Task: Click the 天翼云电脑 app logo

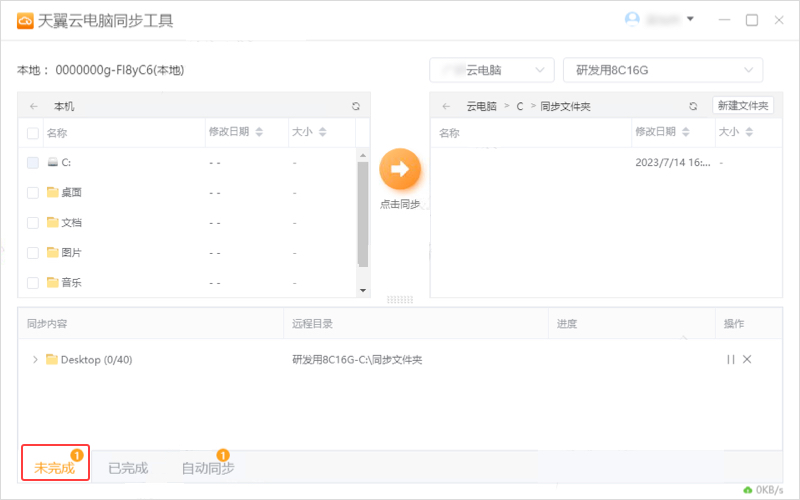Action: coord(25,20)
